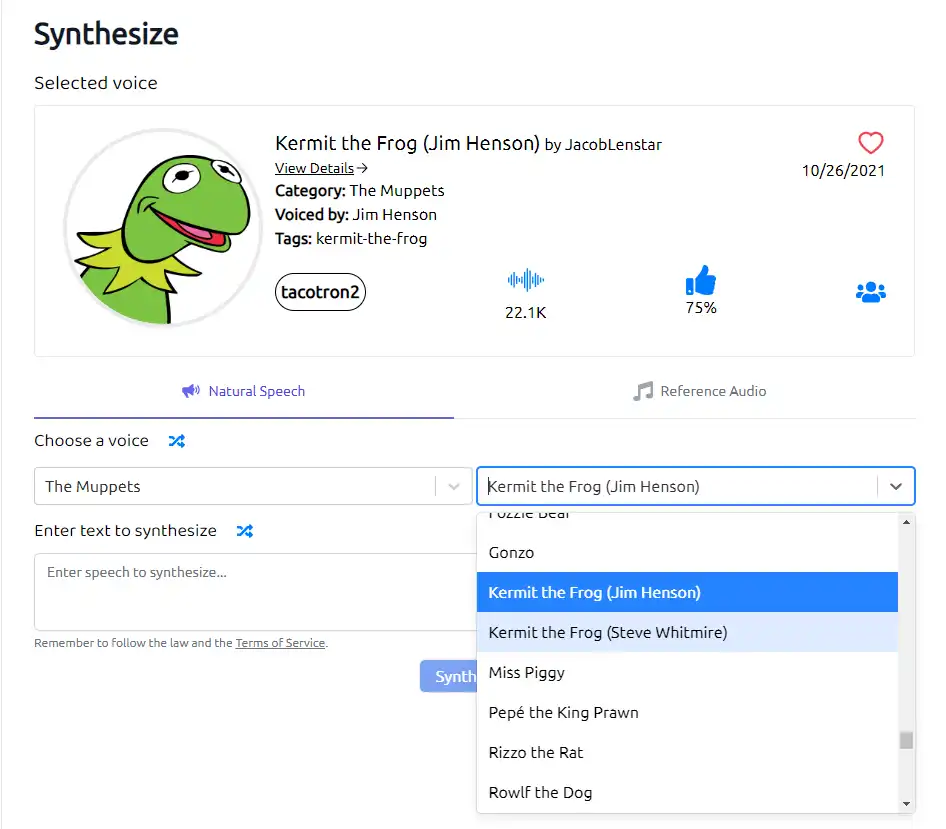Screen dimensions: 946x829
Task: Click the Kermit the Frog avatar image
Action: click(x=163, y=227)
